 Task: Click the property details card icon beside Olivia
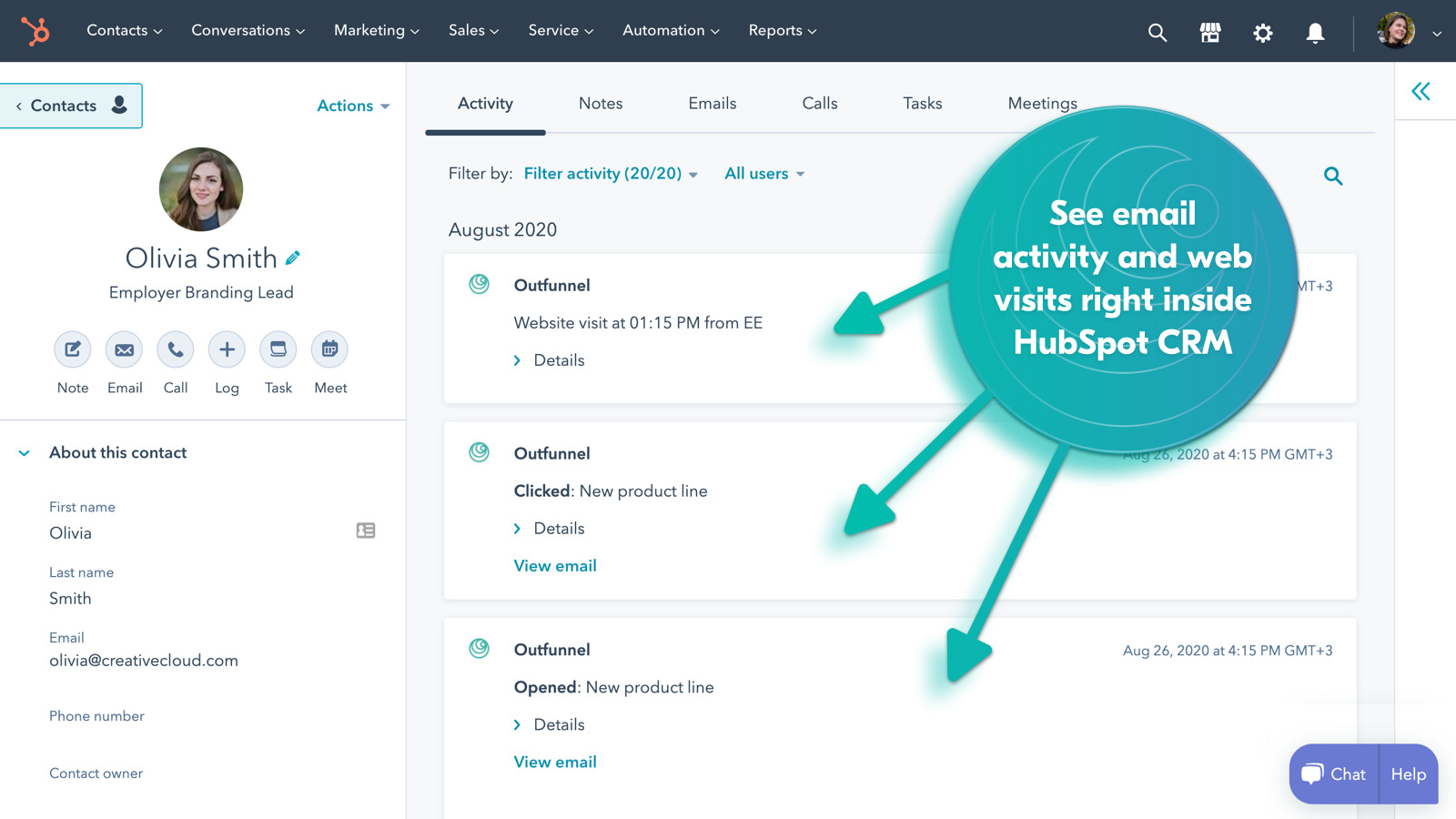point(366,531)
